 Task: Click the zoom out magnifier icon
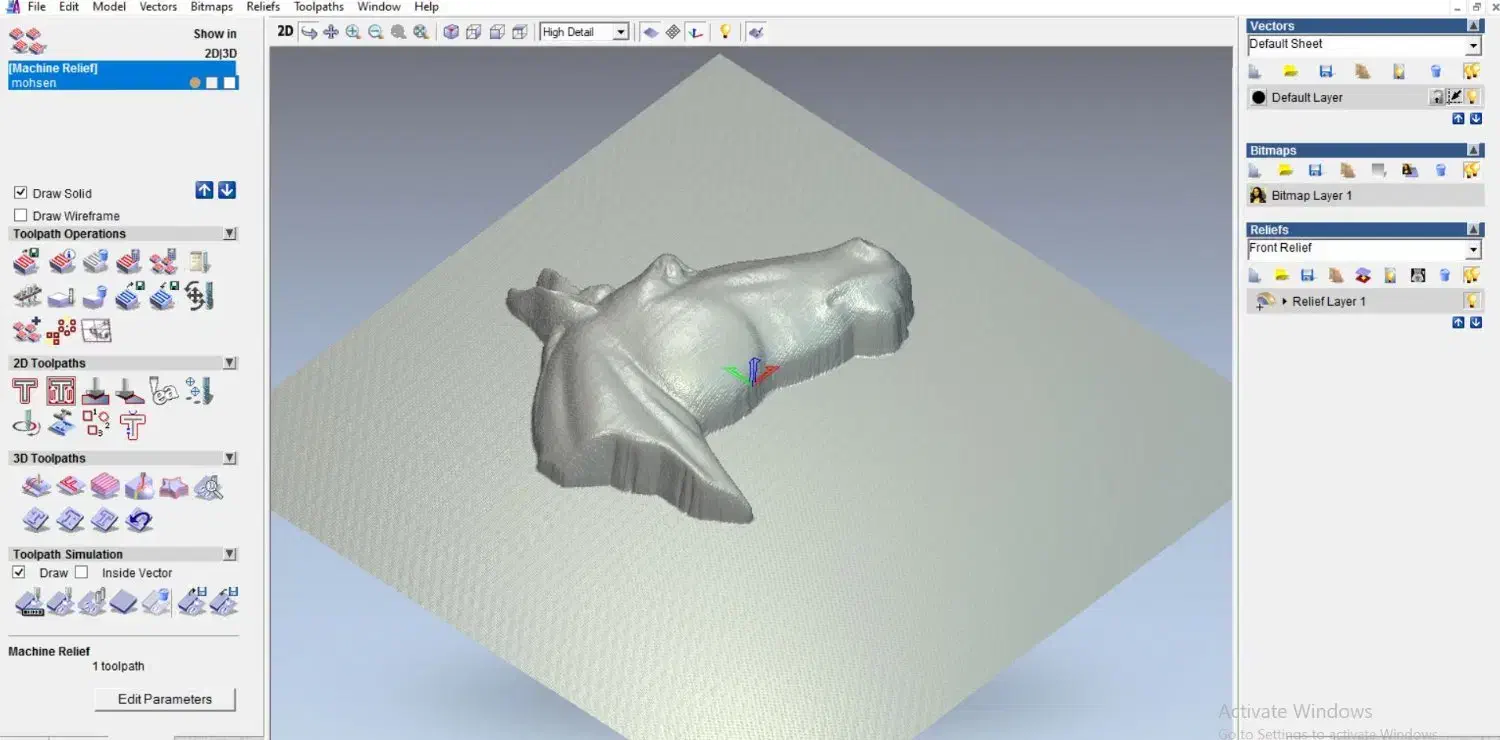point(376,32)
